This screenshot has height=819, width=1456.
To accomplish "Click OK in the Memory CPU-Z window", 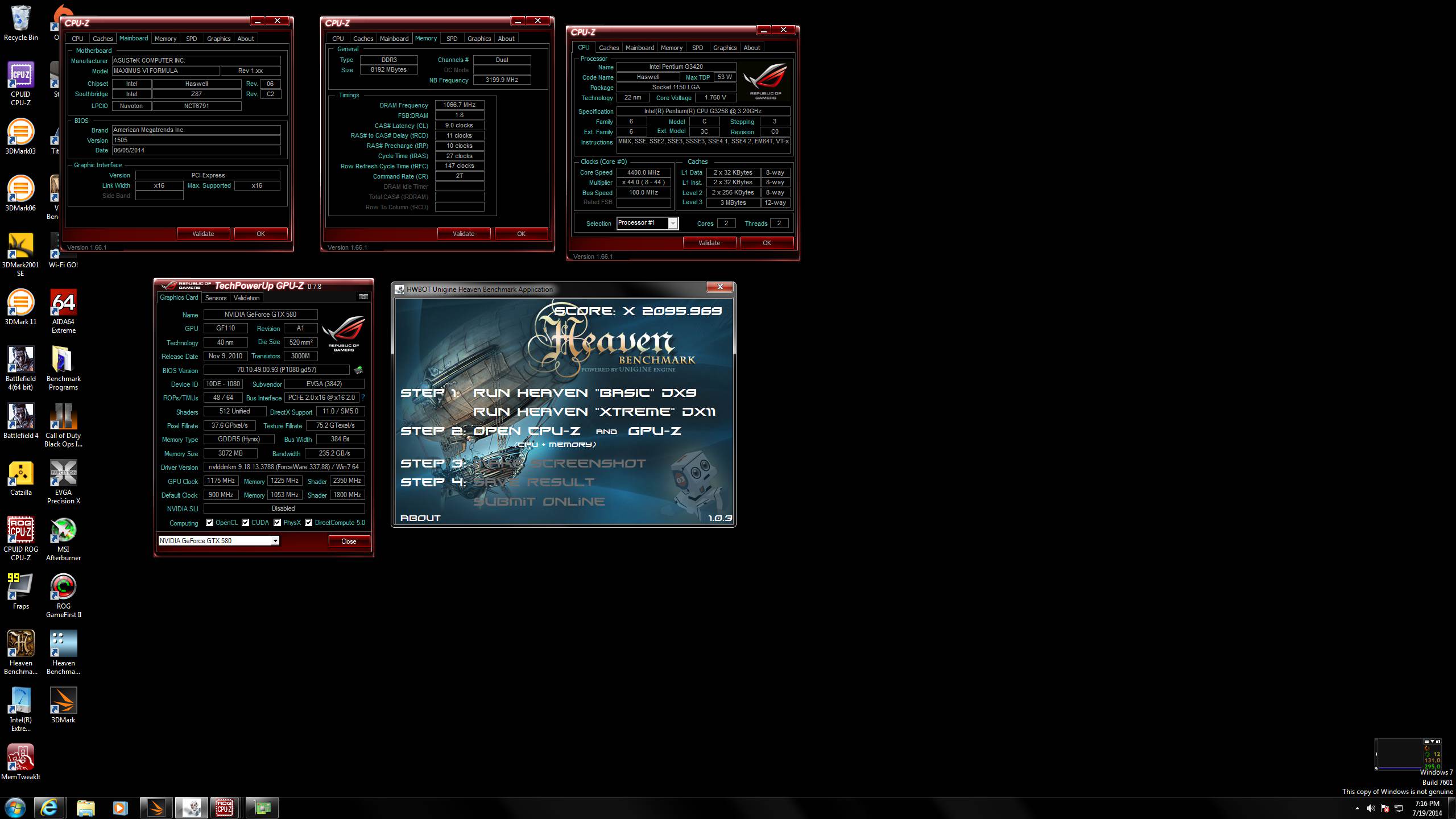I will click(521, 234).
